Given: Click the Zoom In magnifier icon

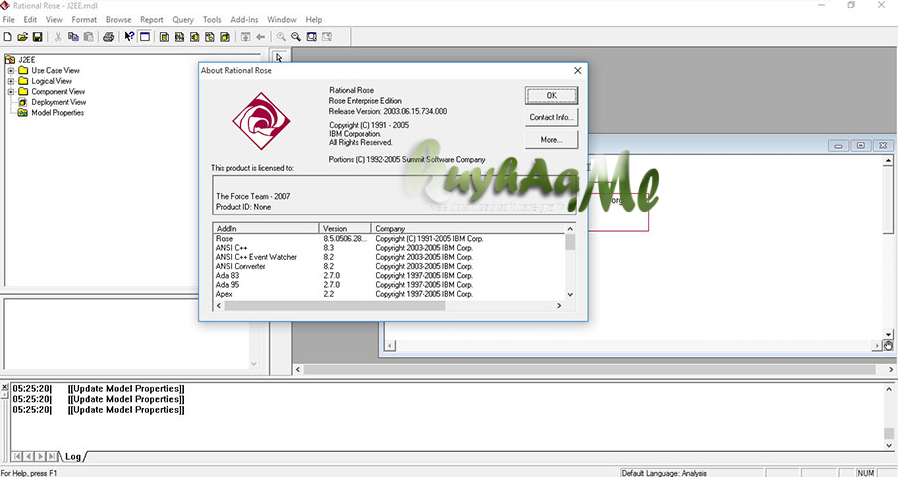Looking at the screenshot, I should click(281, 37).
